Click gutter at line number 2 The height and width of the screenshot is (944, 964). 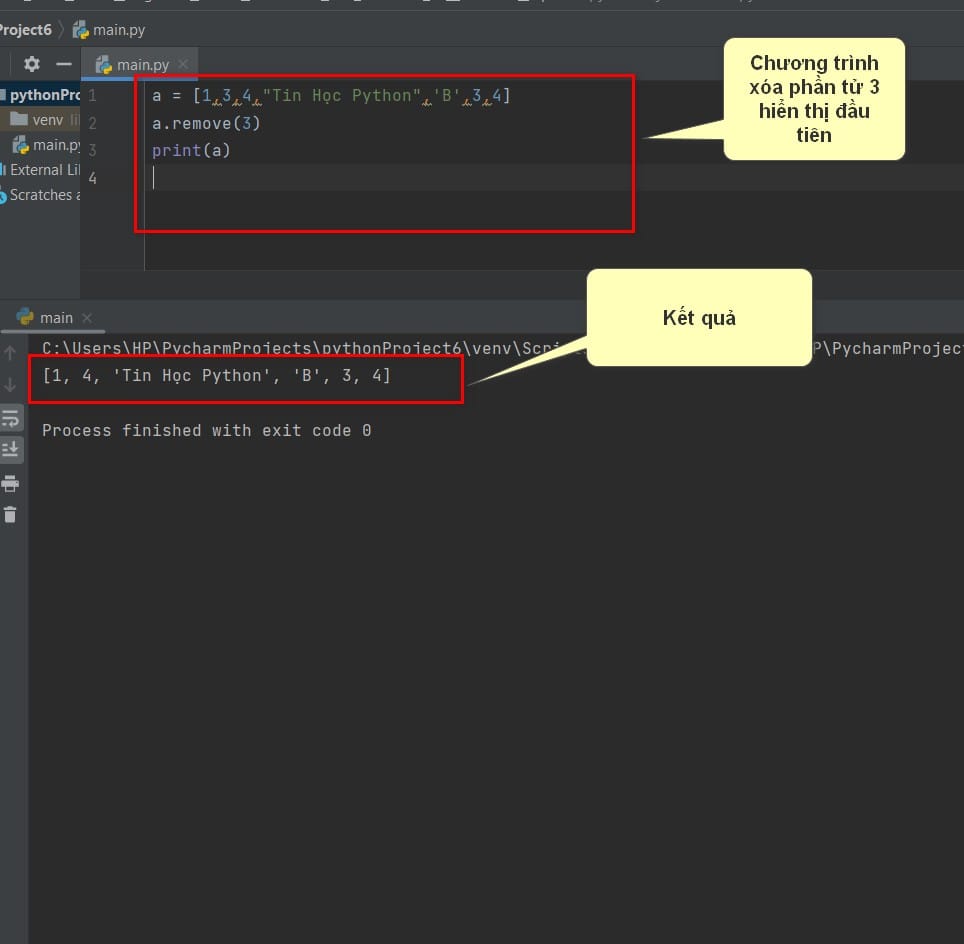click(92, 123)
